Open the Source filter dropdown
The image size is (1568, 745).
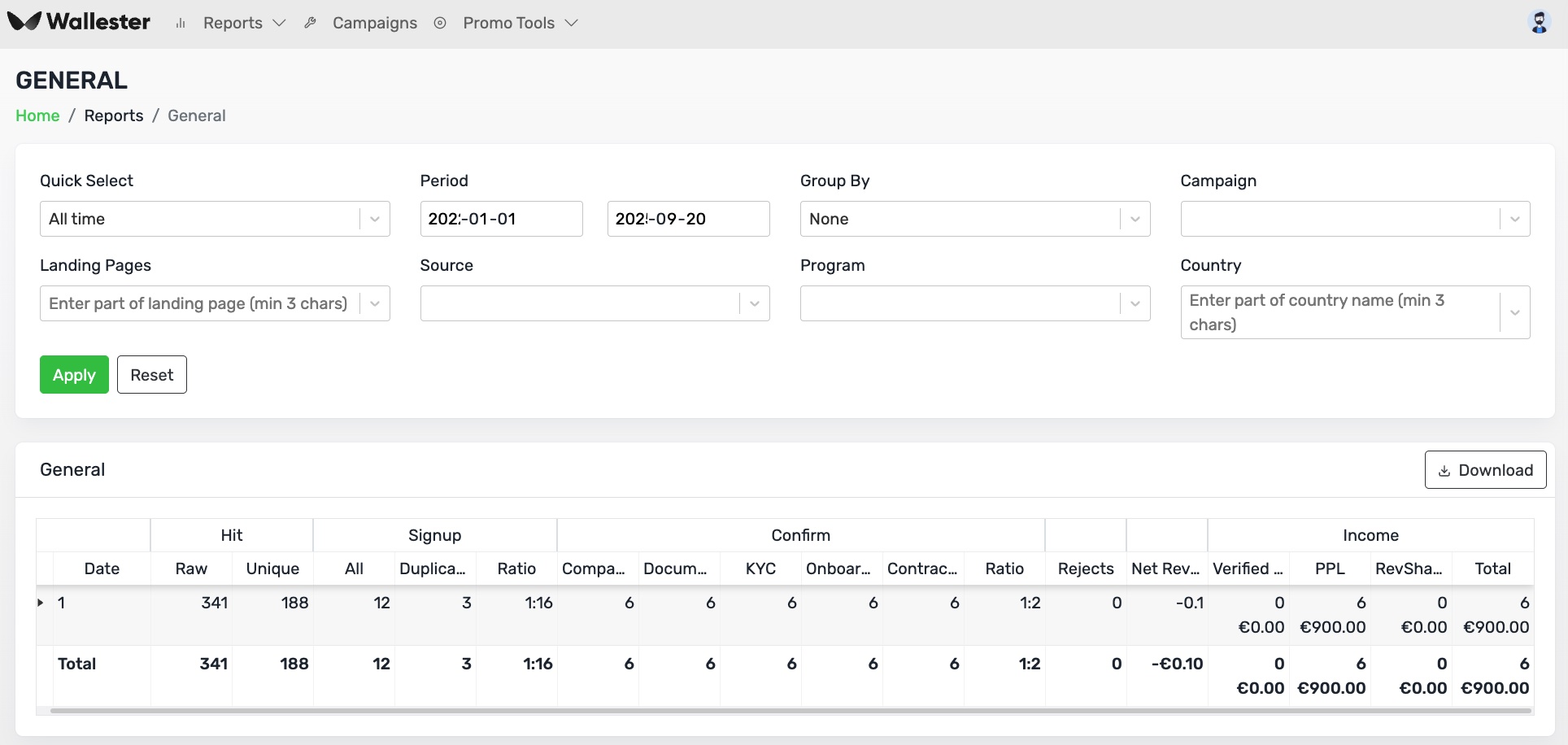coord(595,303)
